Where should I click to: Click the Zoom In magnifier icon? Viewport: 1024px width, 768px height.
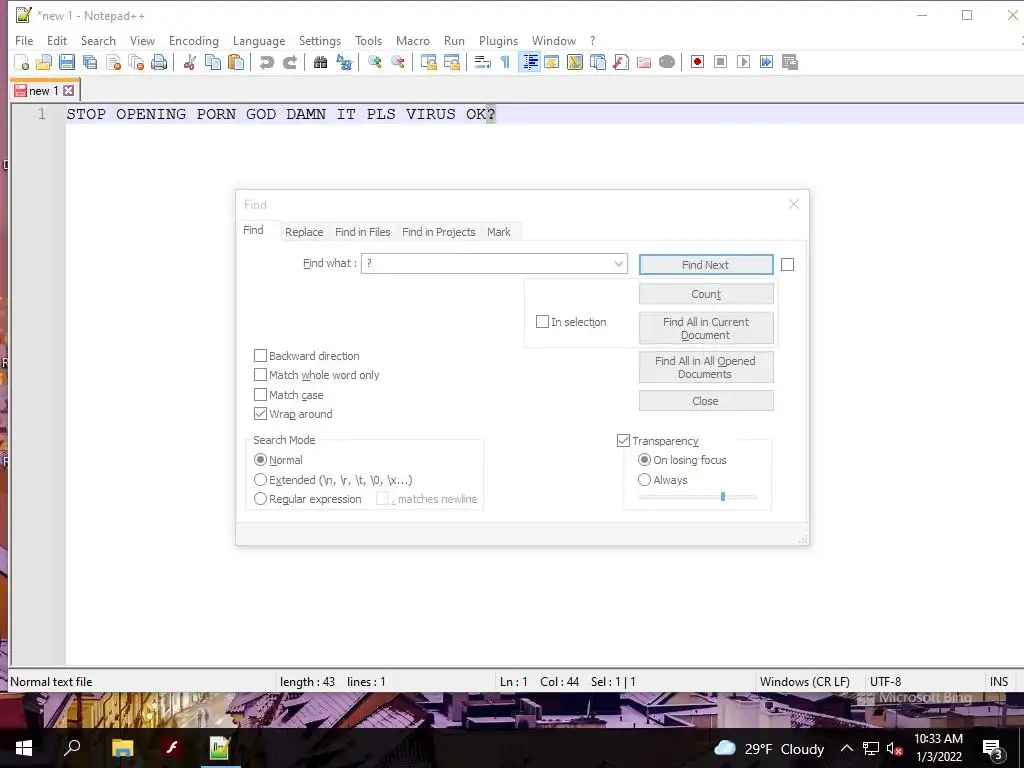click(x=374, y=62)
